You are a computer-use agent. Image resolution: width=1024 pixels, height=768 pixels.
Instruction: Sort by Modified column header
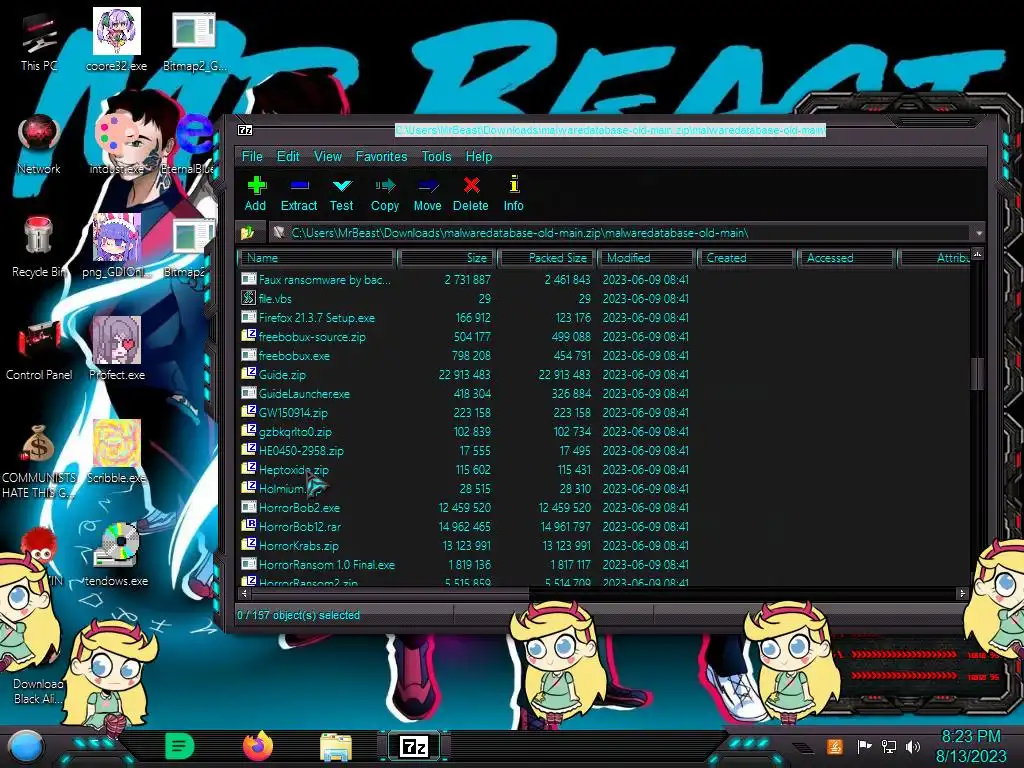(x=648, y=258)
